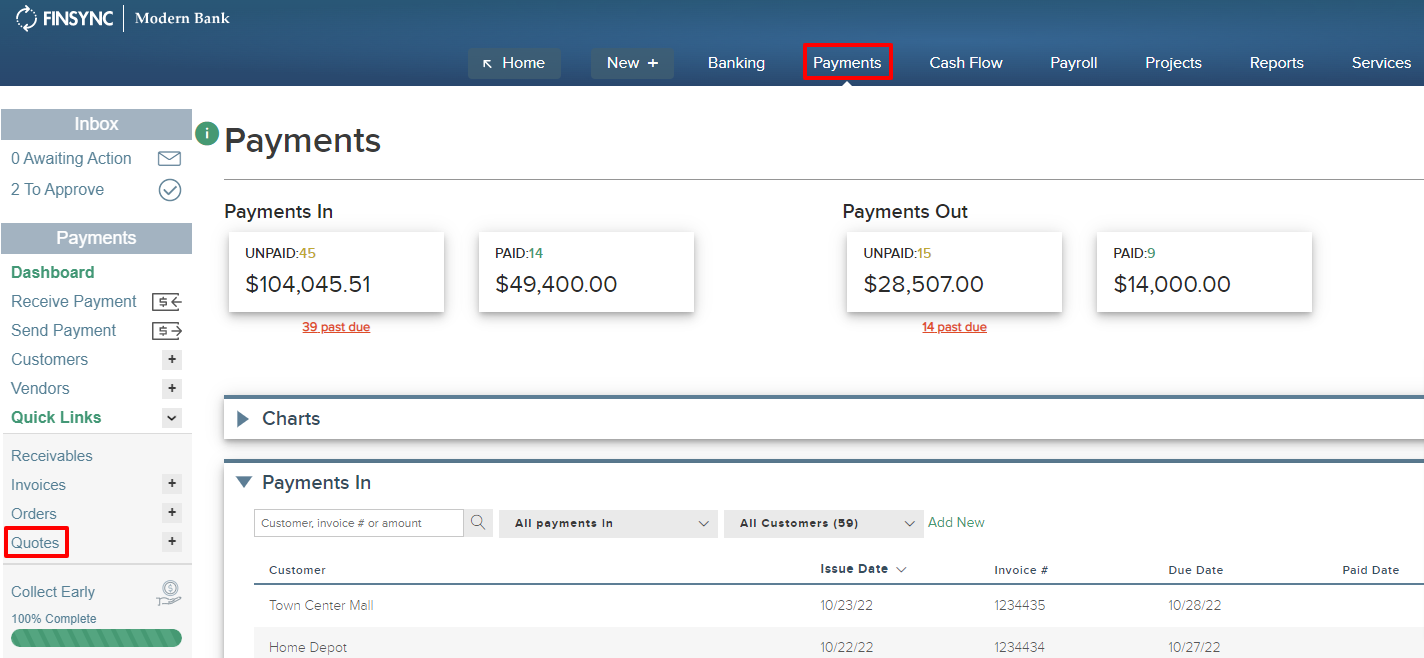Click the Paid Date column header

(1370, 570)
